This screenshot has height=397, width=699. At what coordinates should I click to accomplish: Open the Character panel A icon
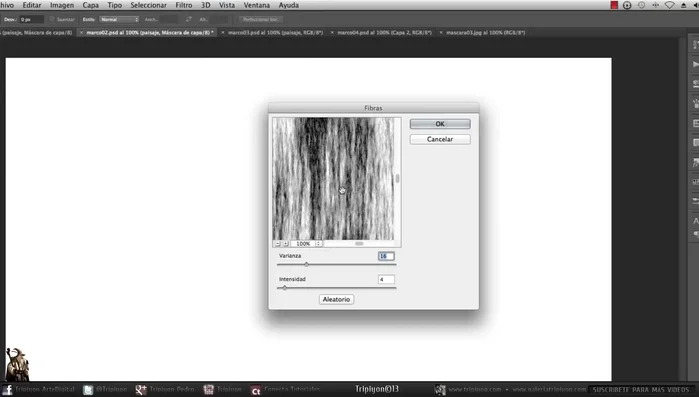695,221
